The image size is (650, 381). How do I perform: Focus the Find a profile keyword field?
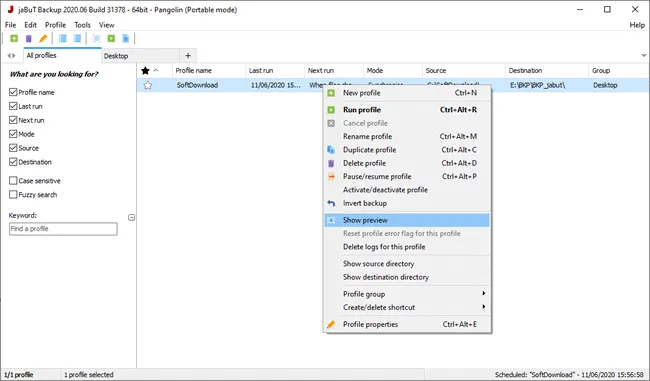[63, 229]
